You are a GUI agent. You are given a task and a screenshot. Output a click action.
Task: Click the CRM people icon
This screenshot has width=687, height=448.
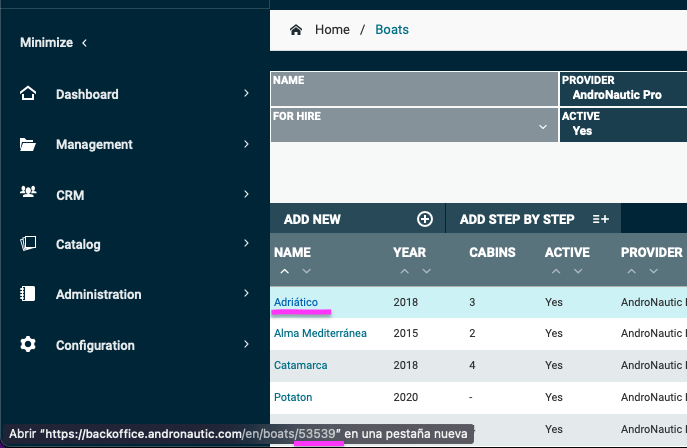(x=28, y=194)
